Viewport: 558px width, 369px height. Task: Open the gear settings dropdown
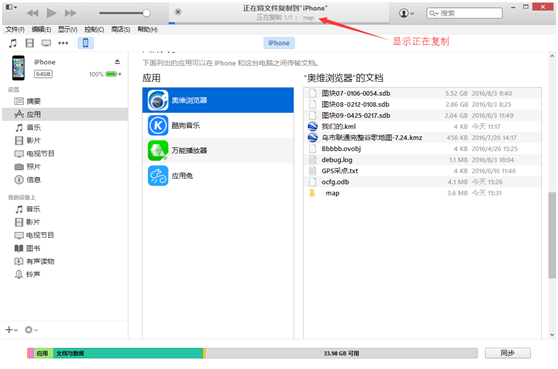pyautogui.click(x=31, y=330)
